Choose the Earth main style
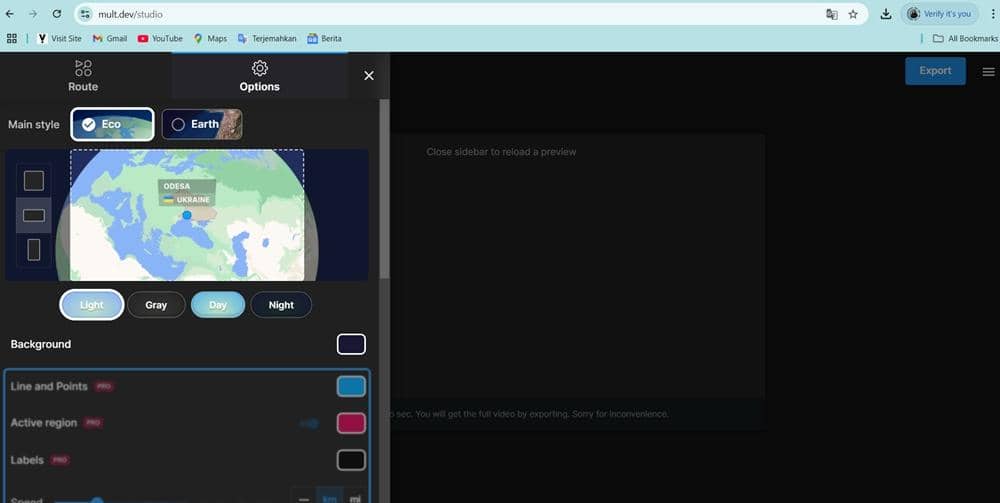Screen dimensions: 1000x503 (202, 124)
